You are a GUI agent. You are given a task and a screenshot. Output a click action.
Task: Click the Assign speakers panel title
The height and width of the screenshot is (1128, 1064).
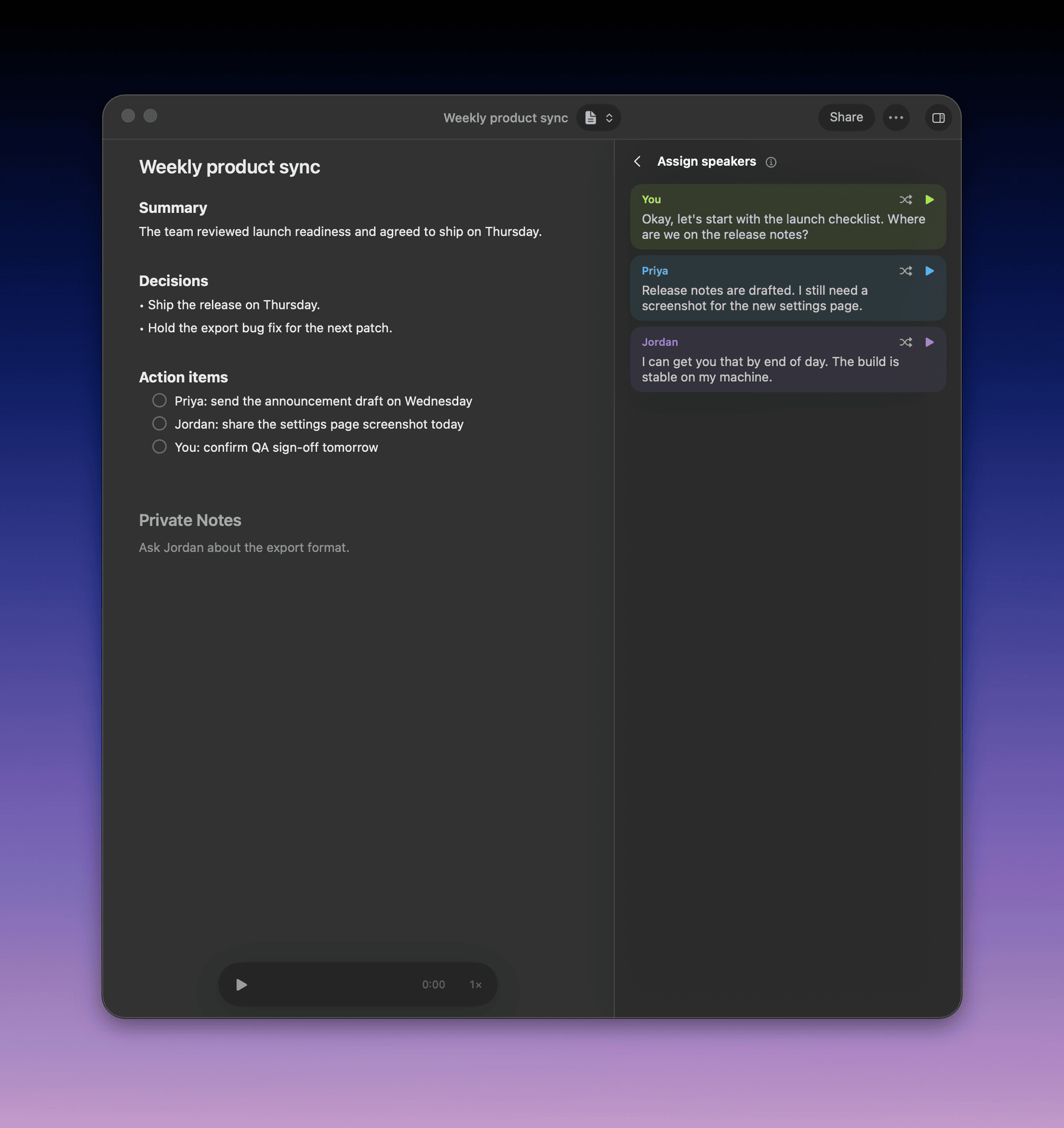[707, 162]
